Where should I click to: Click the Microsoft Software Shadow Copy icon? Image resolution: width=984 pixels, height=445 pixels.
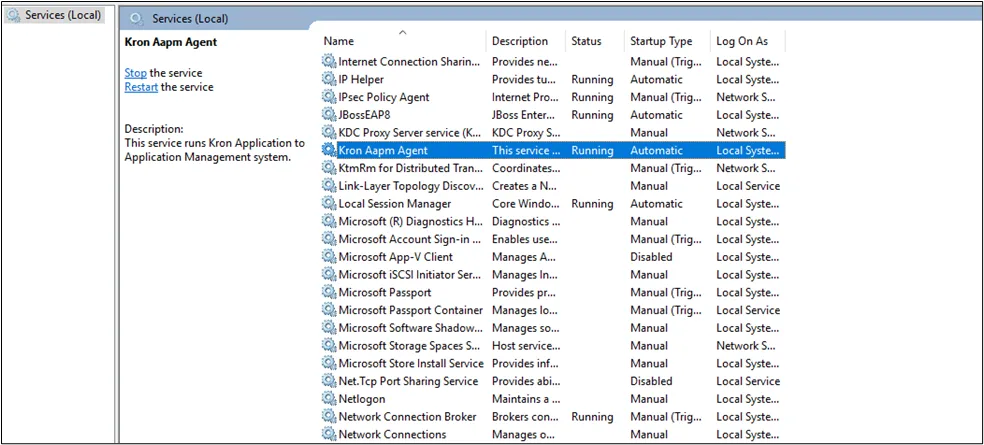(329, 328)
